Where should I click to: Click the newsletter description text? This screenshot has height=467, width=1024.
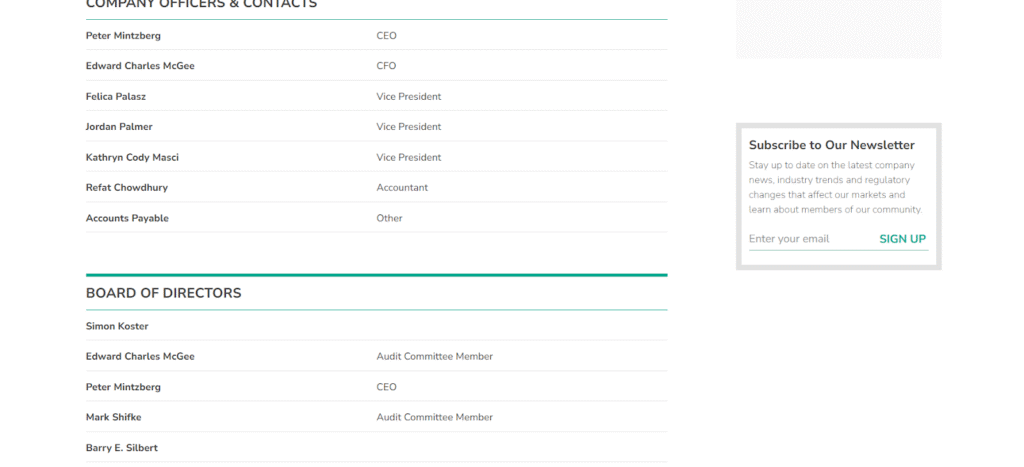point(835,187)
